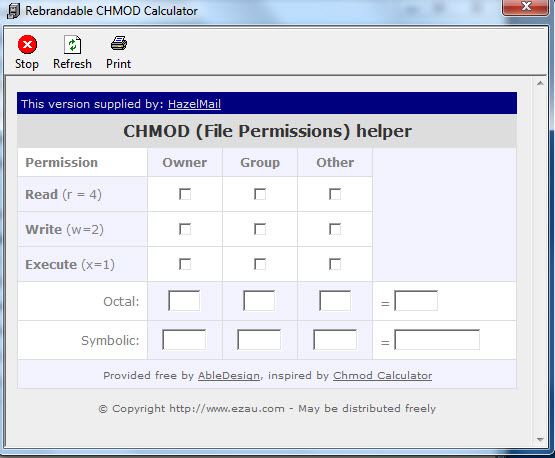Select the full symbolic result field

[437, 340]
